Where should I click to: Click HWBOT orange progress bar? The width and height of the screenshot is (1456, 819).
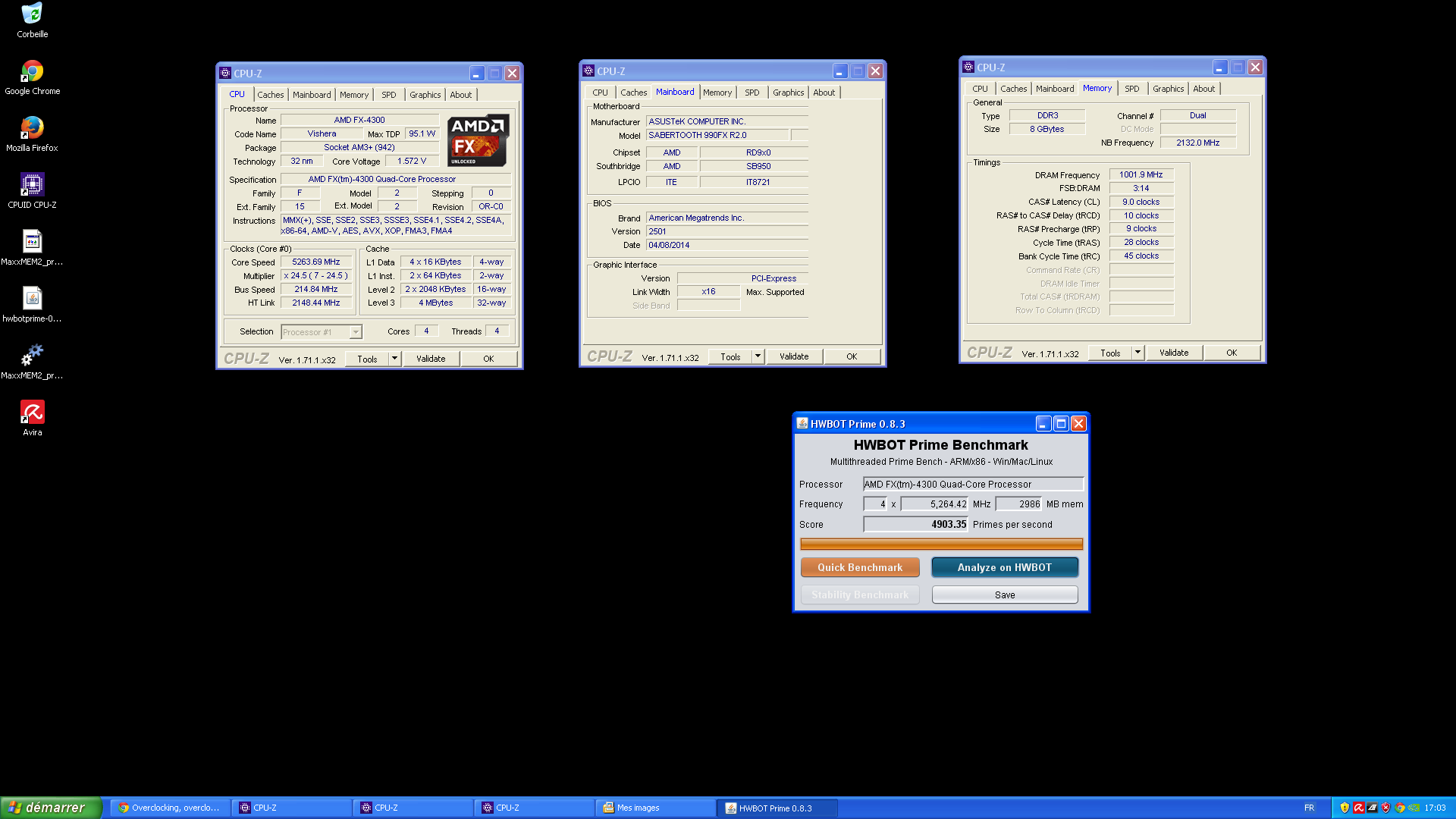click(x=941, y=544)
